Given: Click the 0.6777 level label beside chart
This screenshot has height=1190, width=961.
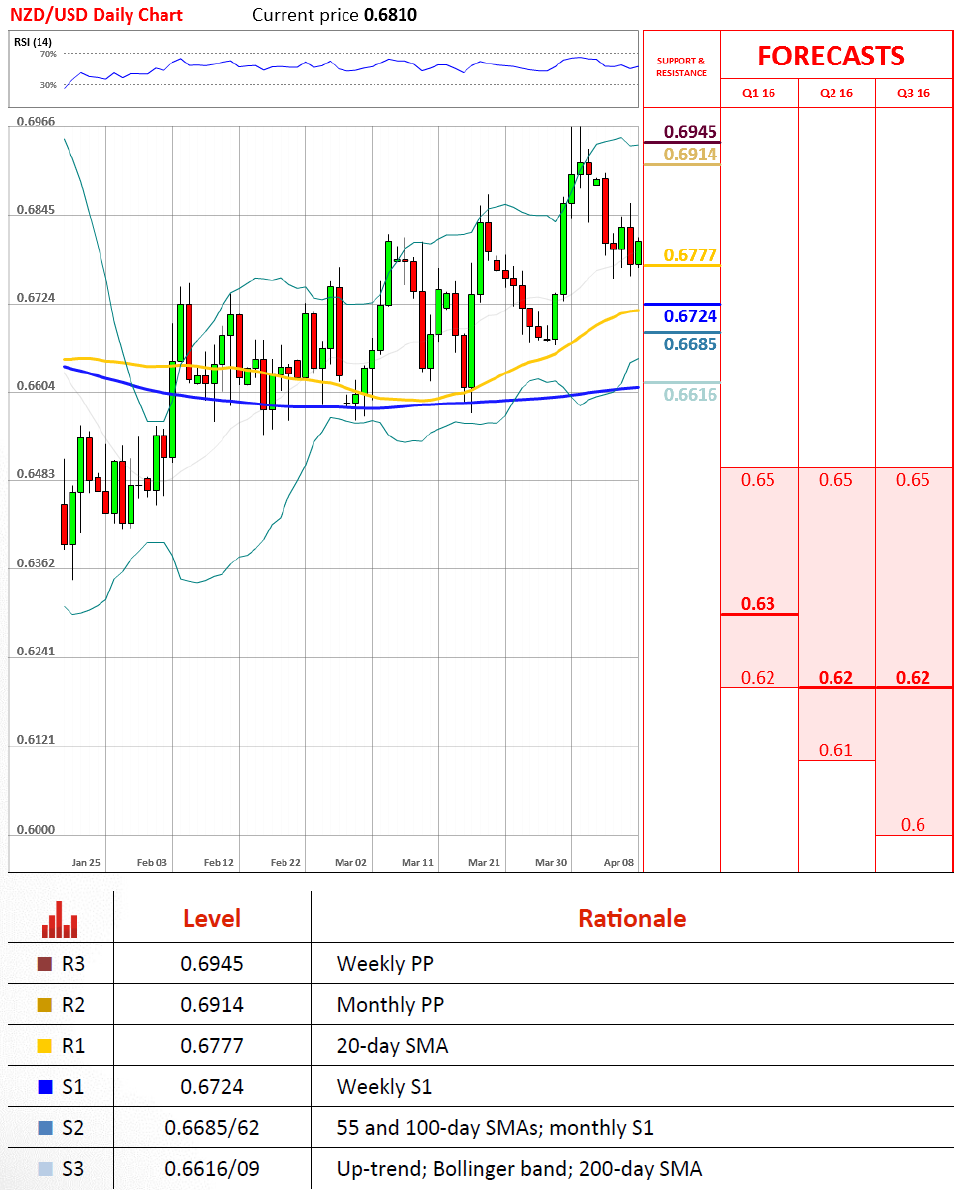Looking at the screenshot, I should 690,255.
